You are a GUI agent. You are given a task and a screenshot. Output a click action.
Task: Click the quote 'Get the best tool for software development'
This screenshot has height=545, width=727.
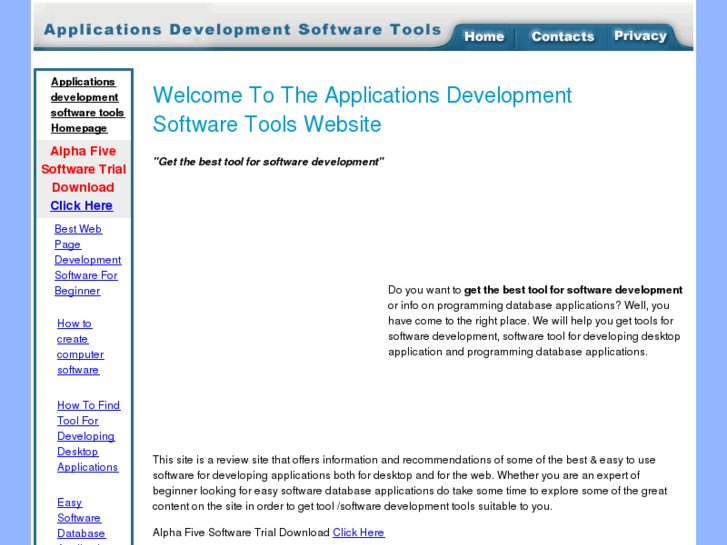pyautogui.click(x=268, y=162)
